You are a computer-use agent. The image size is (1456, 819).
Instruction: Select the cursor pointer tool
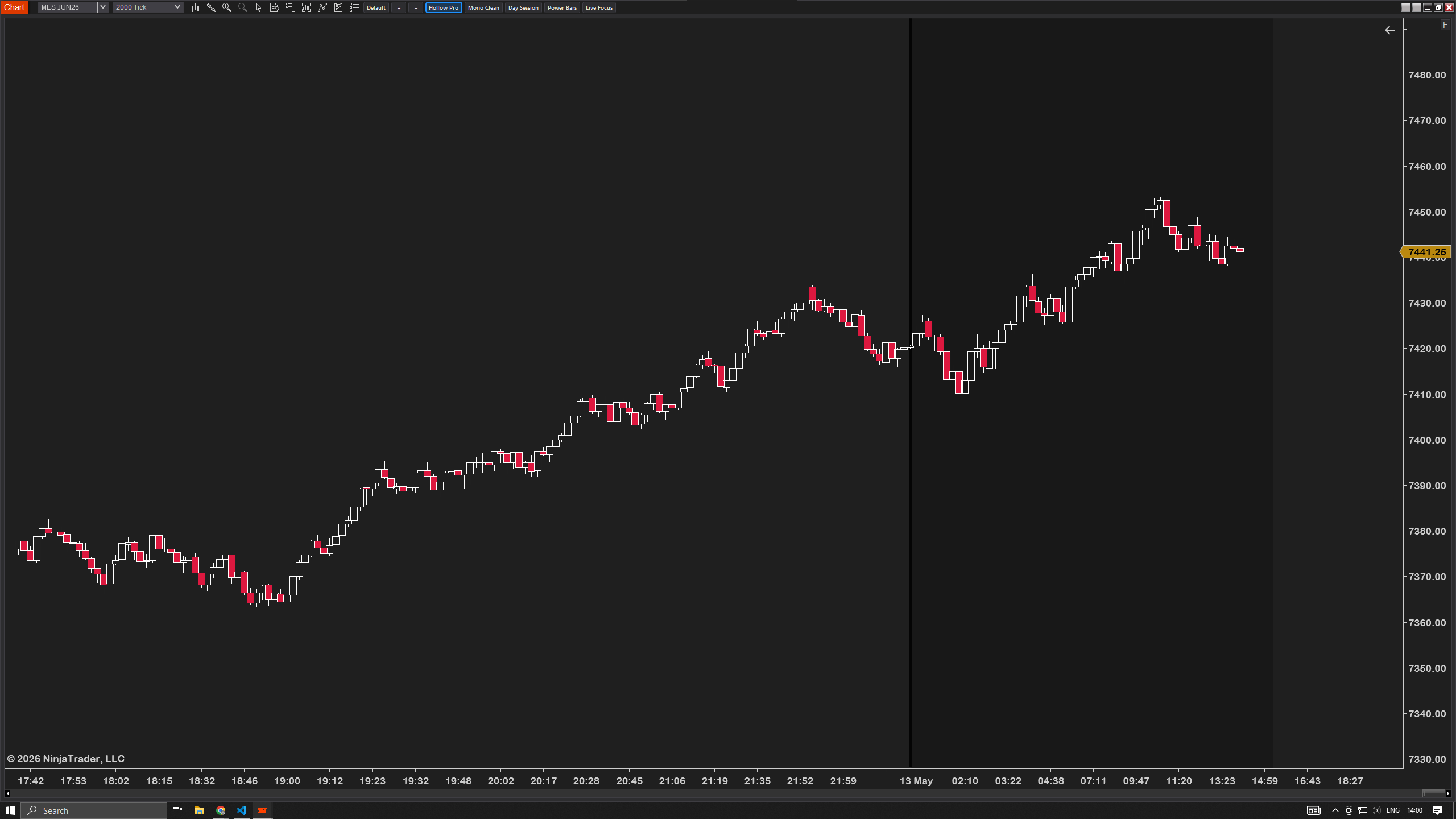coord(258,7)
